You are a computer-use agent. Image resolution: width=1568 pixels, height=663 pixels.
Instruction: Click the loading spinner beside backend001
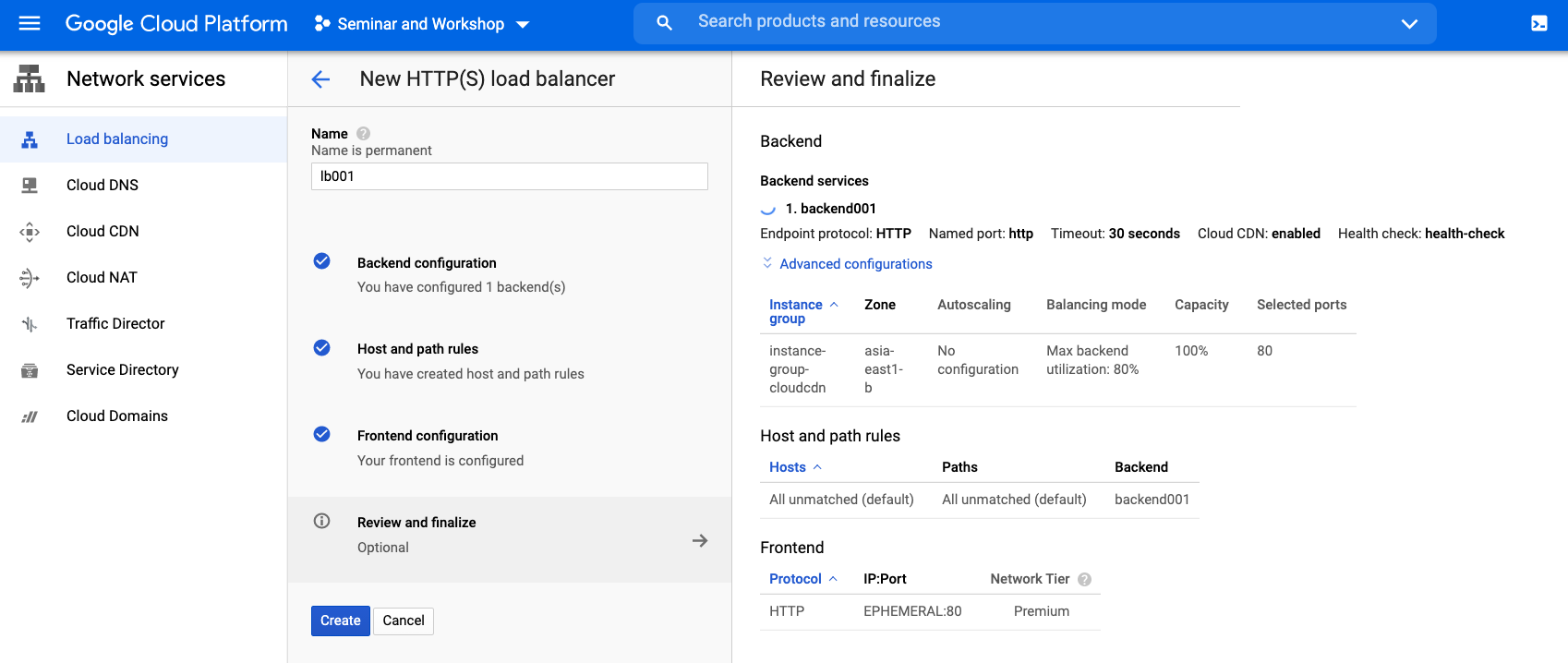click(x=767, y=209)
